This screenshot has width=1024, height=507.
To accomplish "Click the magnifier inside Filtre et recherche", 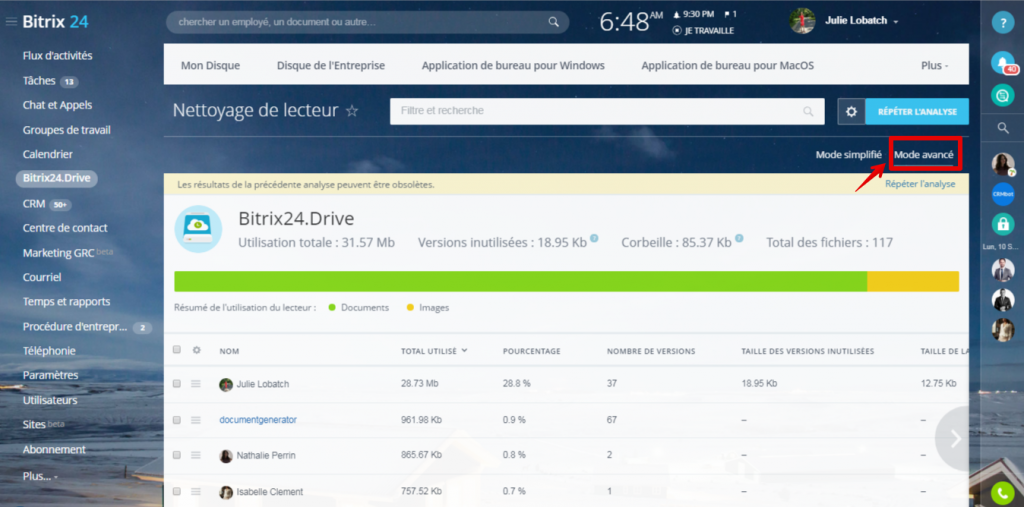I will (808, 111).
